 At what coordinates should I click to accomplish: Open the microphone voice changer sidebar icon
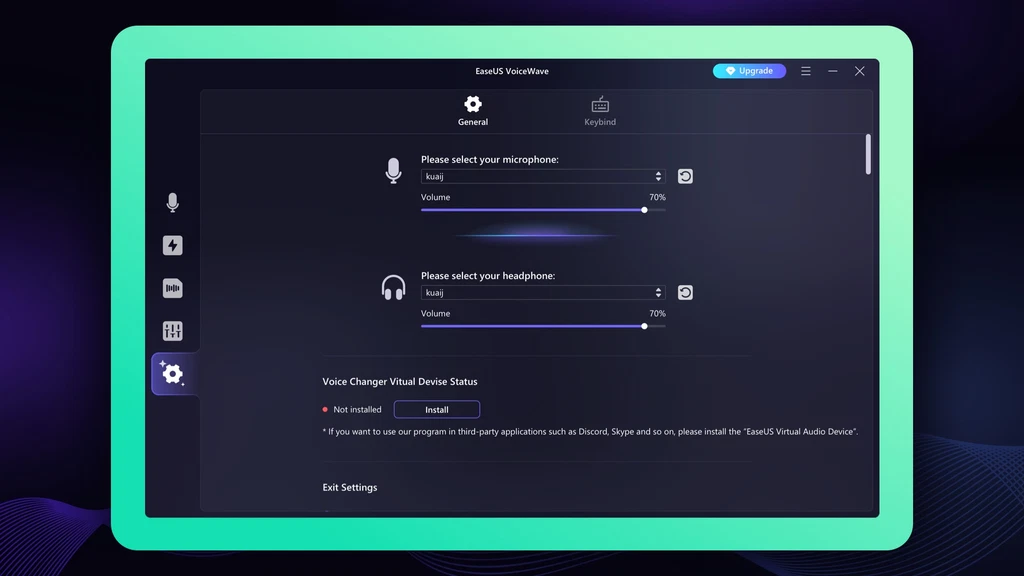point(172,203)
